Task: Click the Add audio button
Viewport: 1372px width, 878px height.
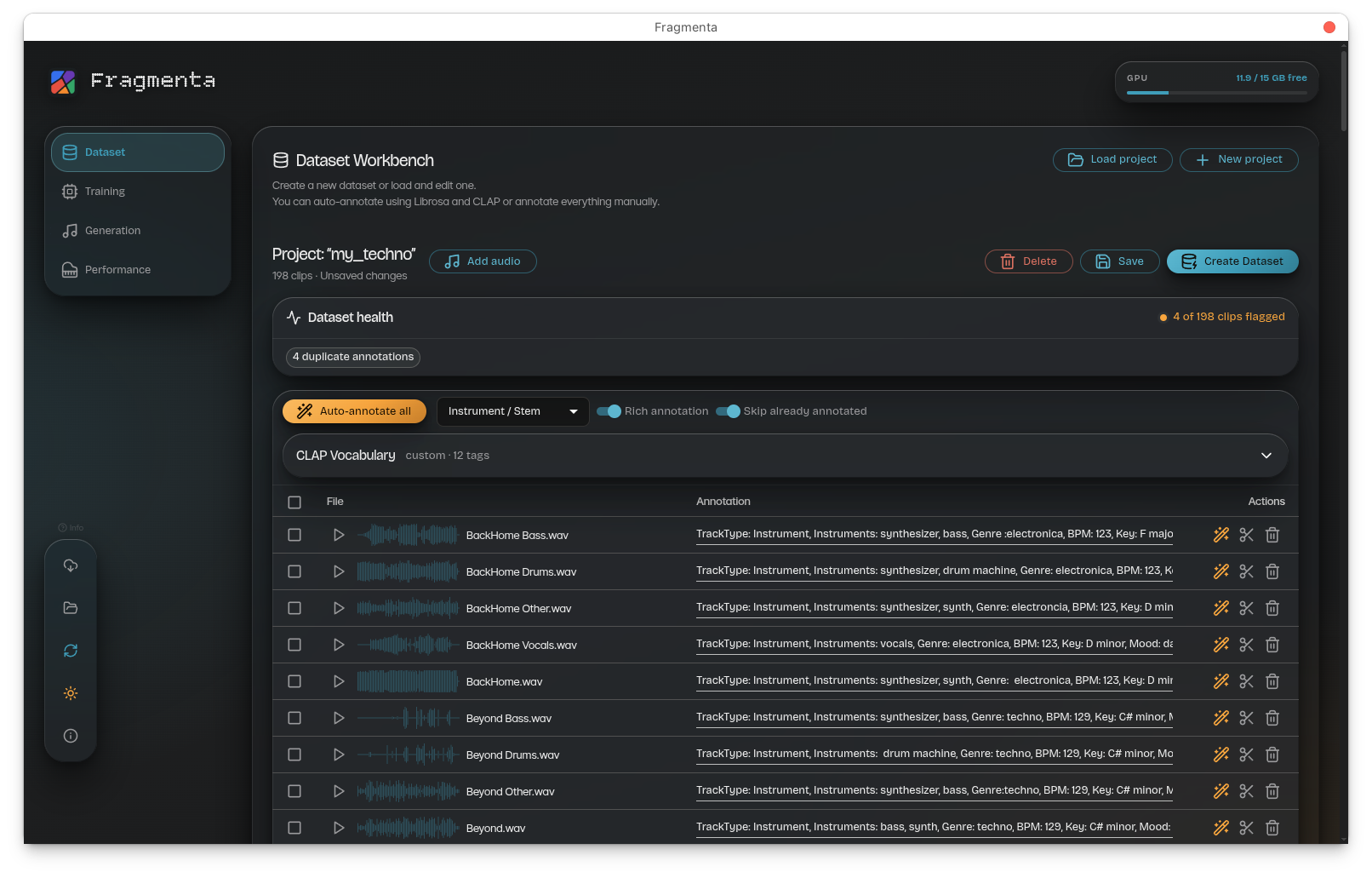Action: [x=483, y=261]
